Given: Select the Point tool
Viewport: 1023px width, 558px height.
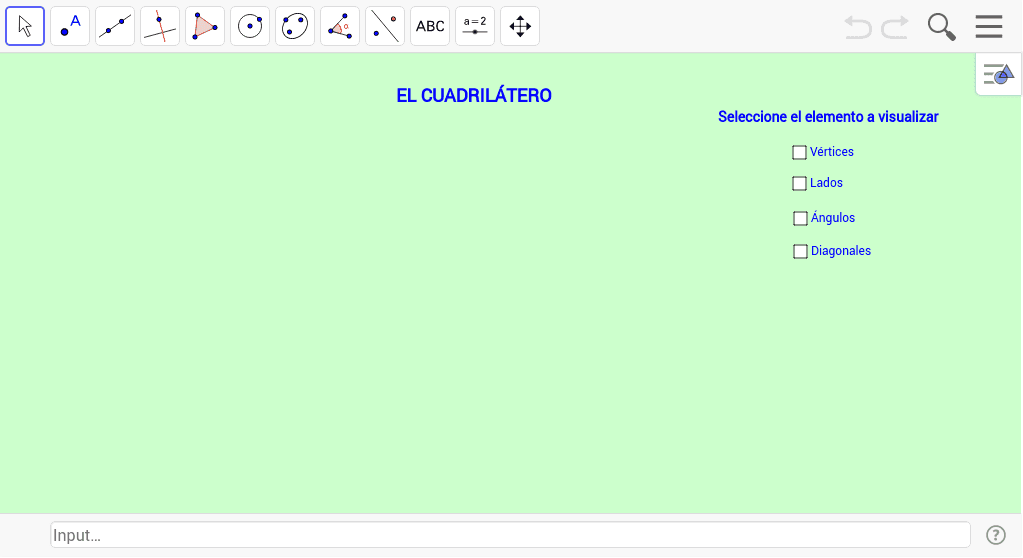Looking at the screenshot, I should tap(70, 26).
